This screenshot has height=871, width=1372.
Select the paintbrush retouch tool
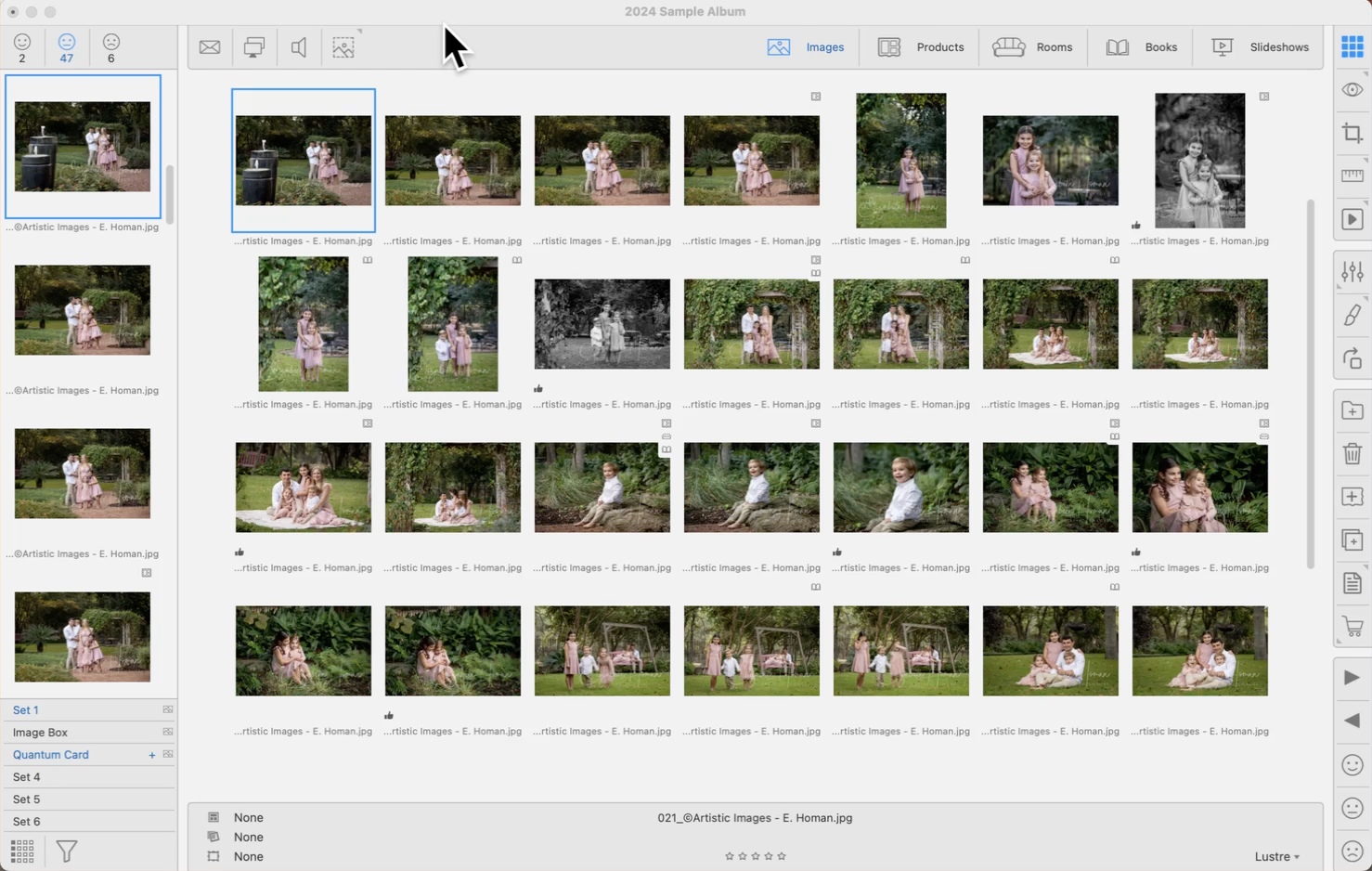(1352, 316)
